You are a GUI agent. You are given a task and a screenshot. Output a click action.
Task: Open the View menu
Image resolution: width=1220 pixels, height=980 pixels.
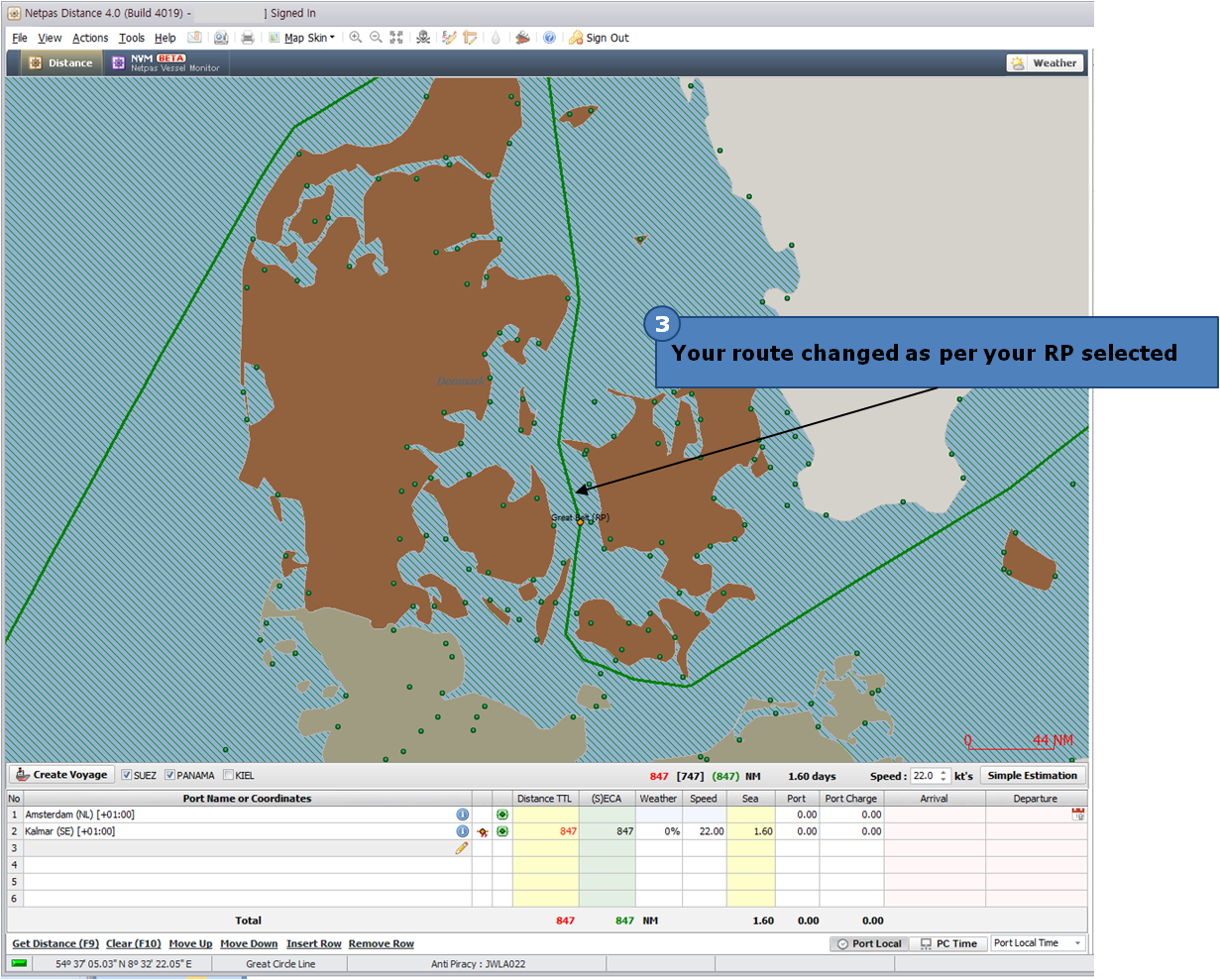tap(50, 38)
